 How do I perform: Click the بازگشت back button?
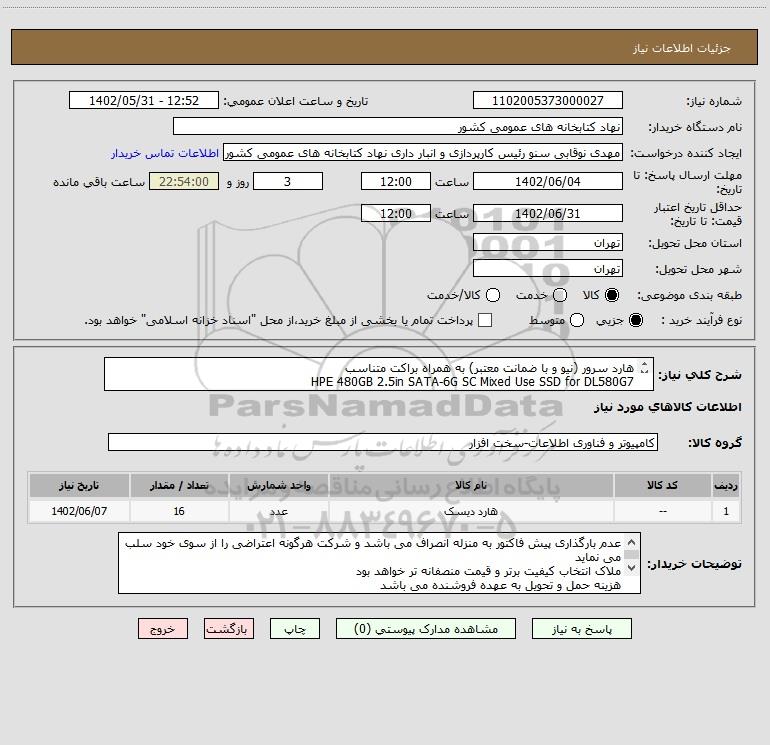click(x=229, y=629)
